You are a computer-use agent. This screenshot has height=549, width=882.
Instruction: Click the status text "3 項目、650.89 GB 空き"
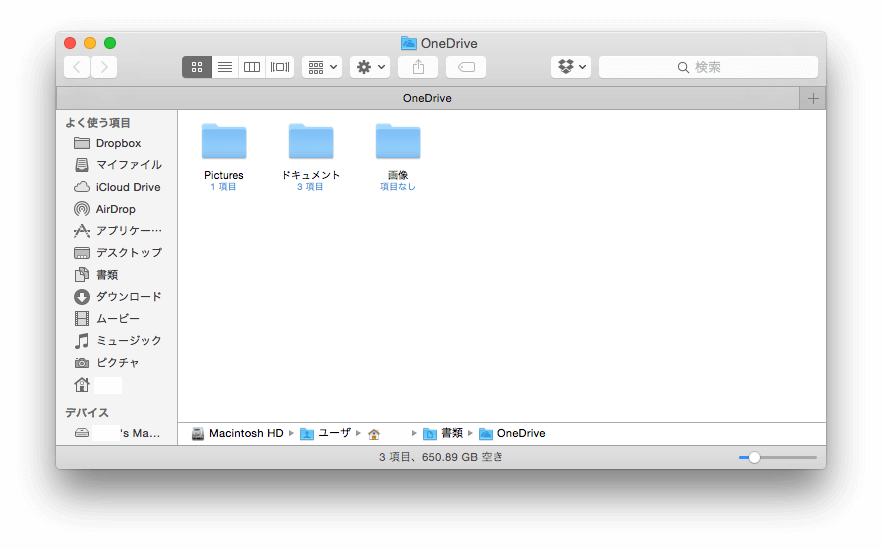tap(440, 457)
